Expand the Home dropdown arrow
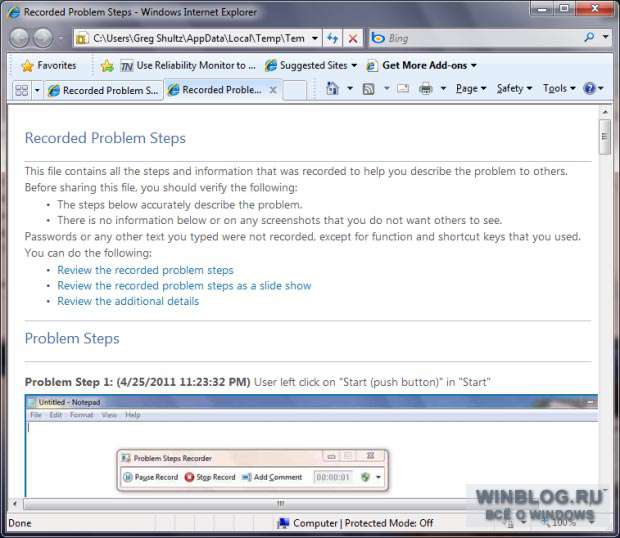The width and height of the screenshot is (620, 538). pos(350,89)
